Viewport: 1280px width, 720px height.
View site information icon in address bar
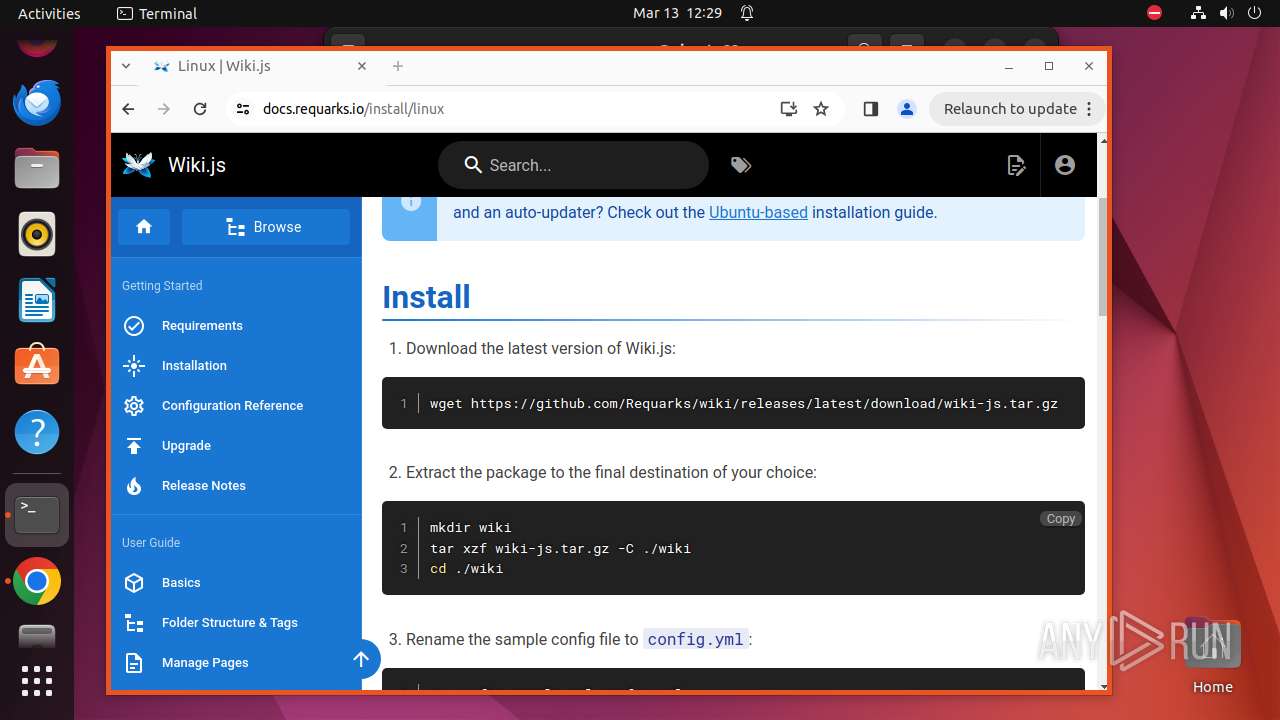tap(242, 109)
